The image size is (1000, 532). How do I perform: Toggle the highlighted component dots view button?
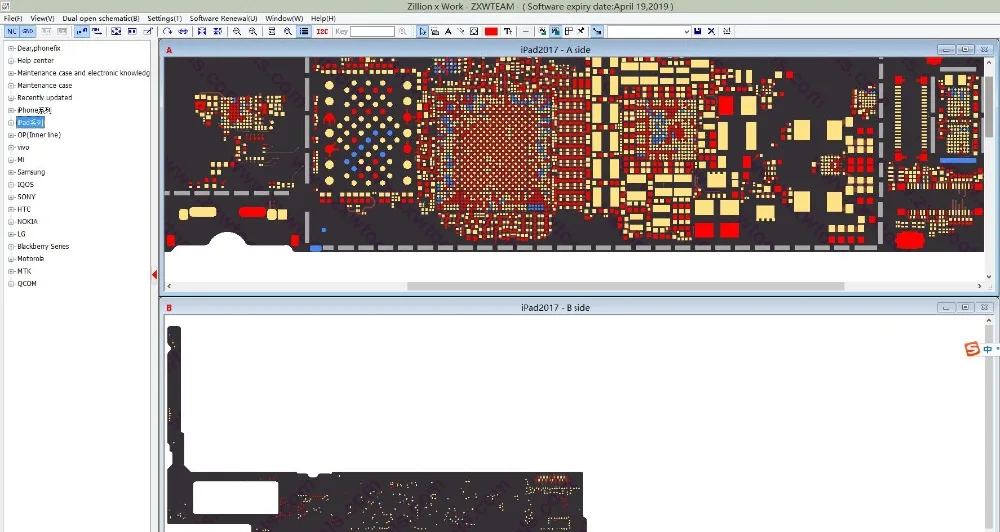click(82, 31)
